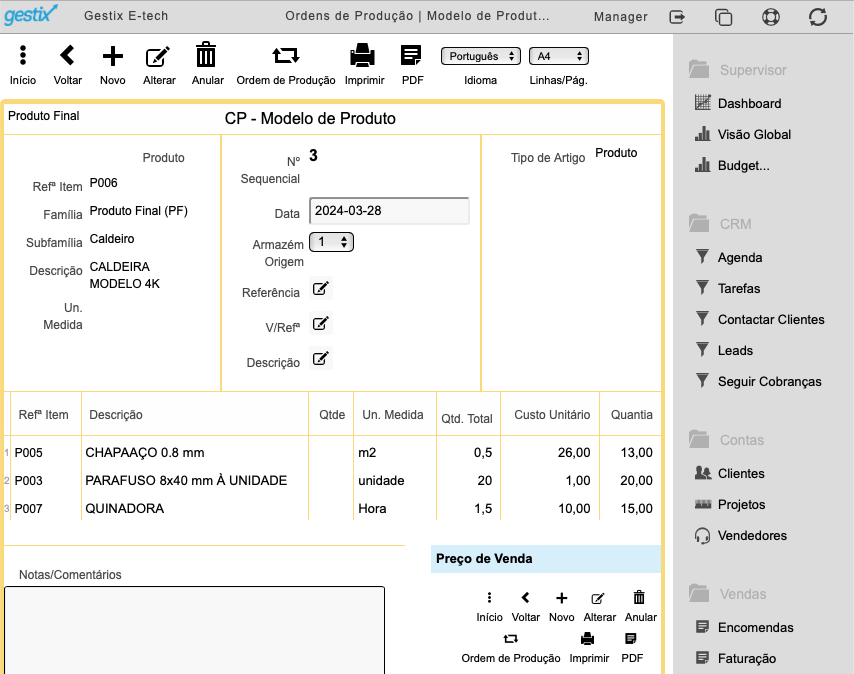The height and width of the screenshot is (674, 854).
Task: Go to Encomendas in sidebar
Action: (x=745, y=627)
